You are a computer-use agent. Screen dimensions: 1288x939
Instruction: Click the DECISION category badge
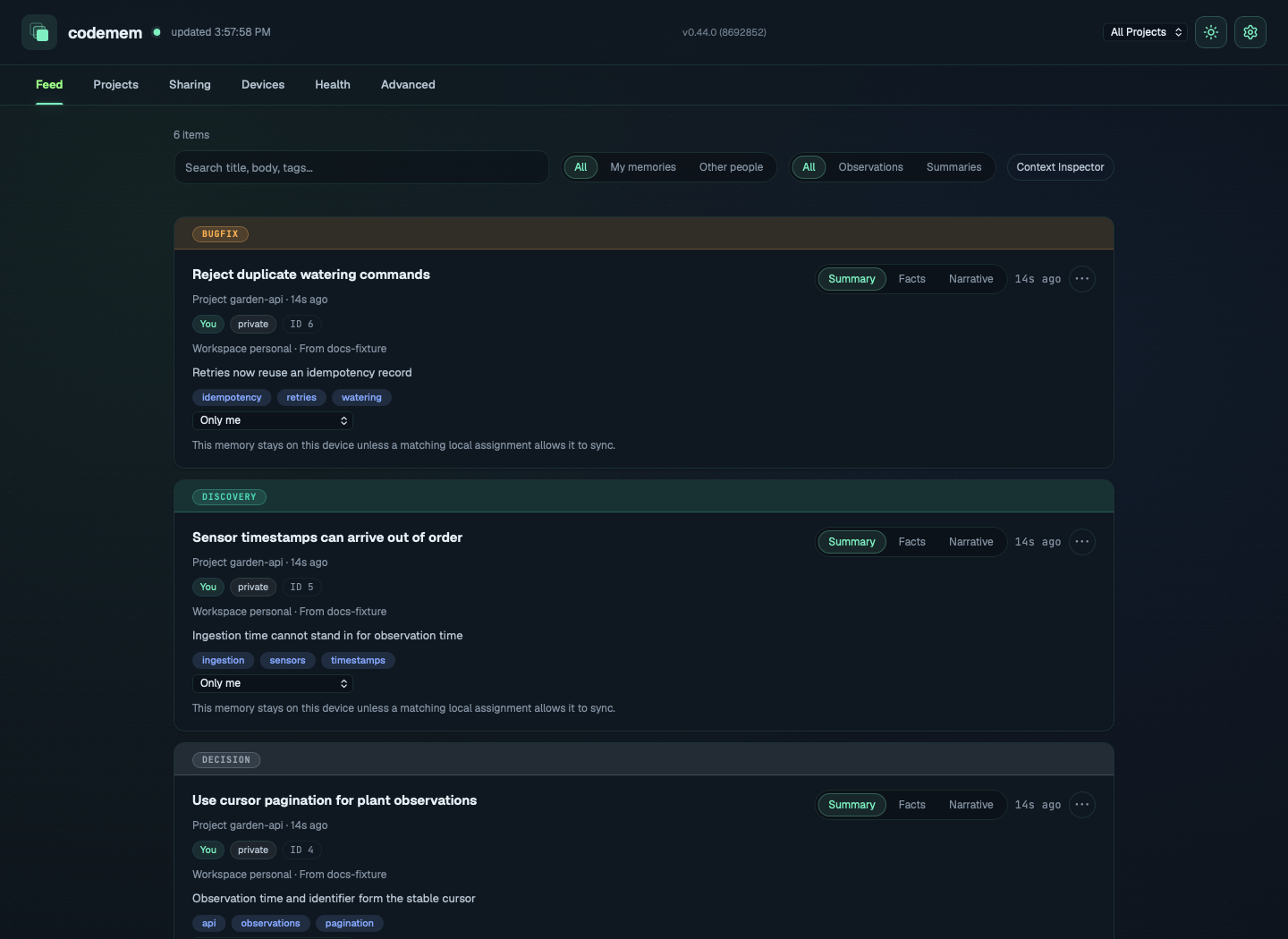point(226,760)
